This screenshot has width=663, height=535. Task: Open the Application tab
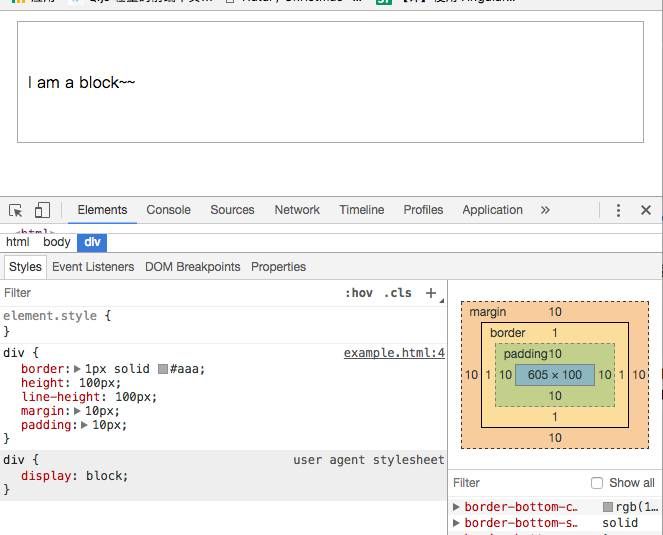(492, 210)
